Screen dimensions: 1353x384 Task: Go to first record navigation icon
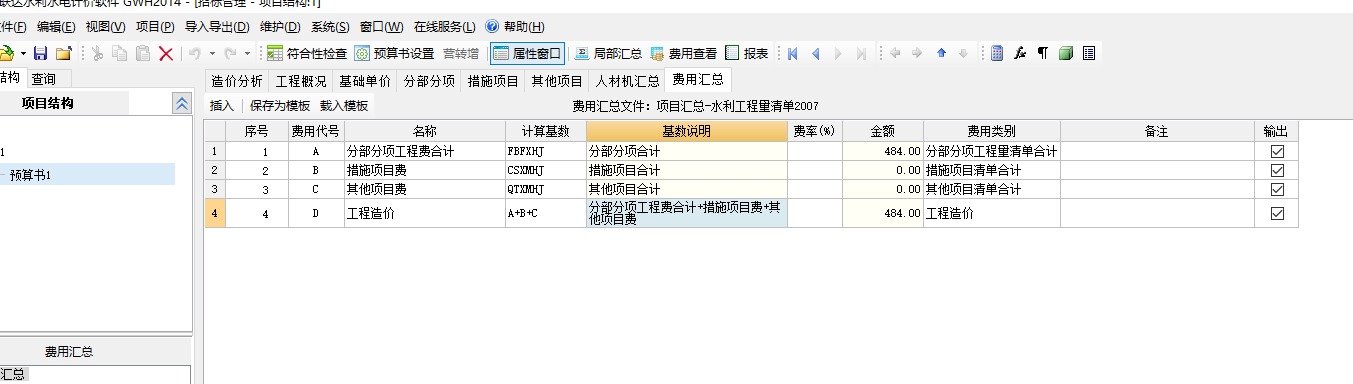click(793, 53)
